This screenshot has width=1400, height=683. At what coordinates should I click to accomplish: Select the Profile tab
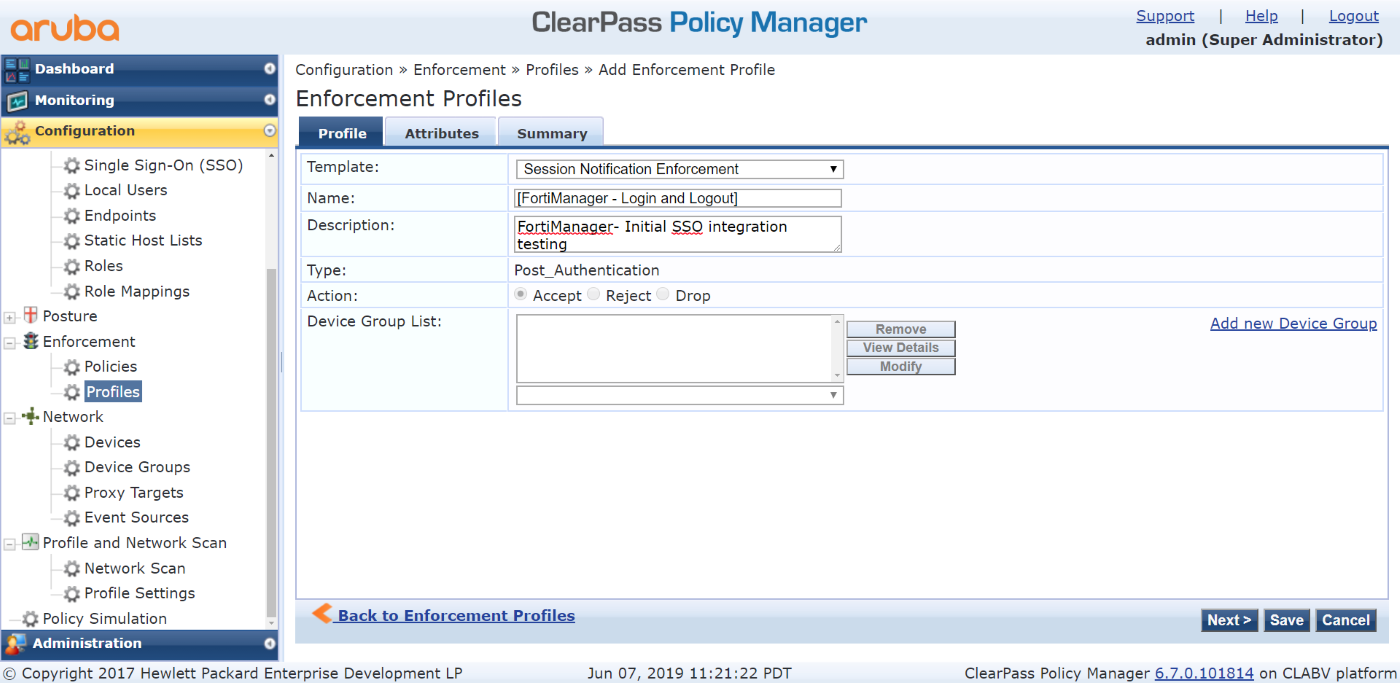[342, 133]
